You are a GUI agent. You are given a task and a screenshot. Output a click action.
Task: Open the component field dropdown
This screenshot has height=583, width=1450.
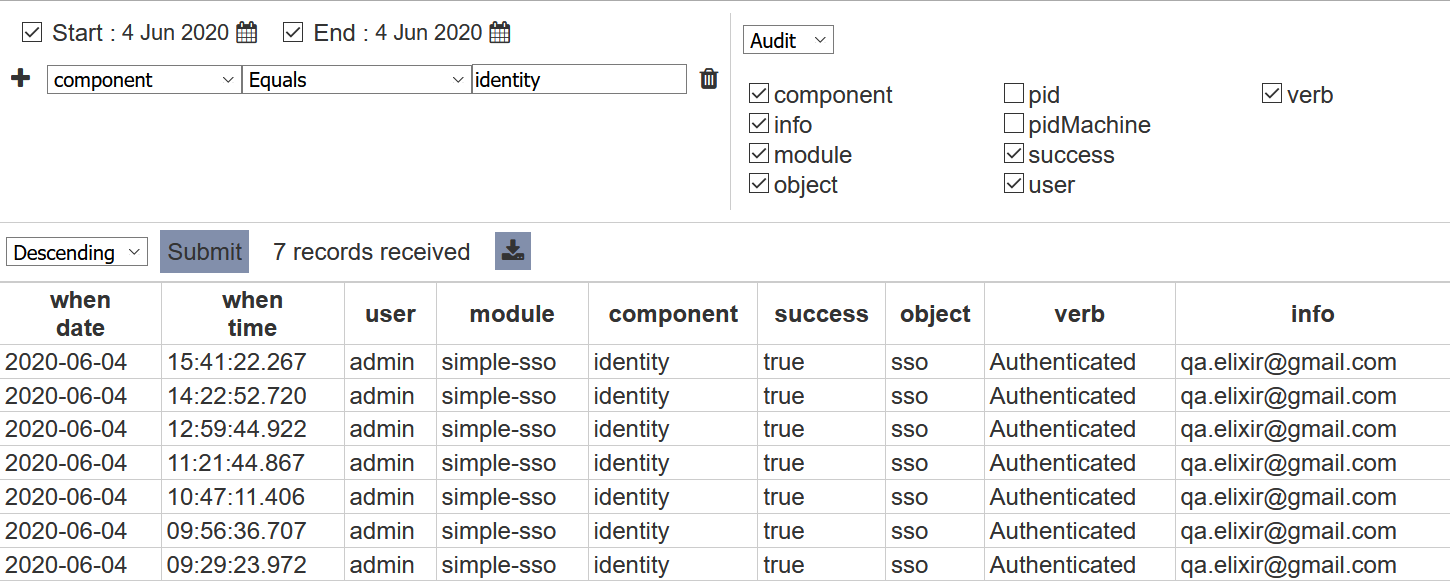[144, 80]
